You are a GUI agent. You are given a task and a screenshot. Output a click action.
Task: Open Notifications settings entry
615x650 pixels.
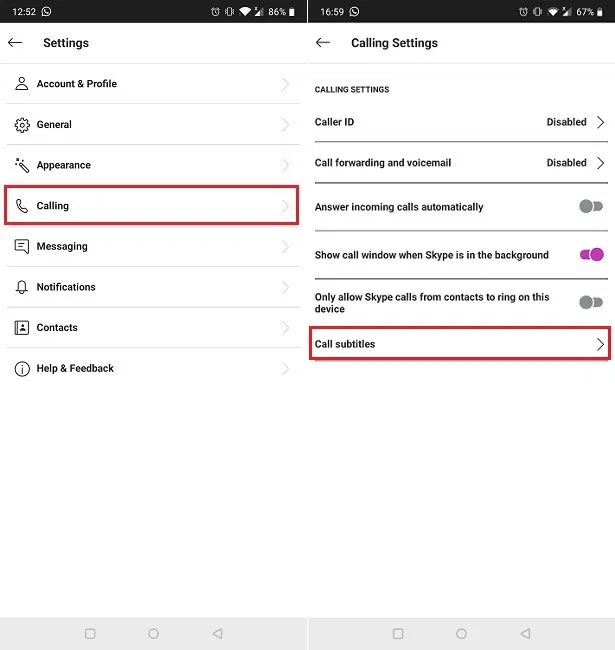point(153,287)
